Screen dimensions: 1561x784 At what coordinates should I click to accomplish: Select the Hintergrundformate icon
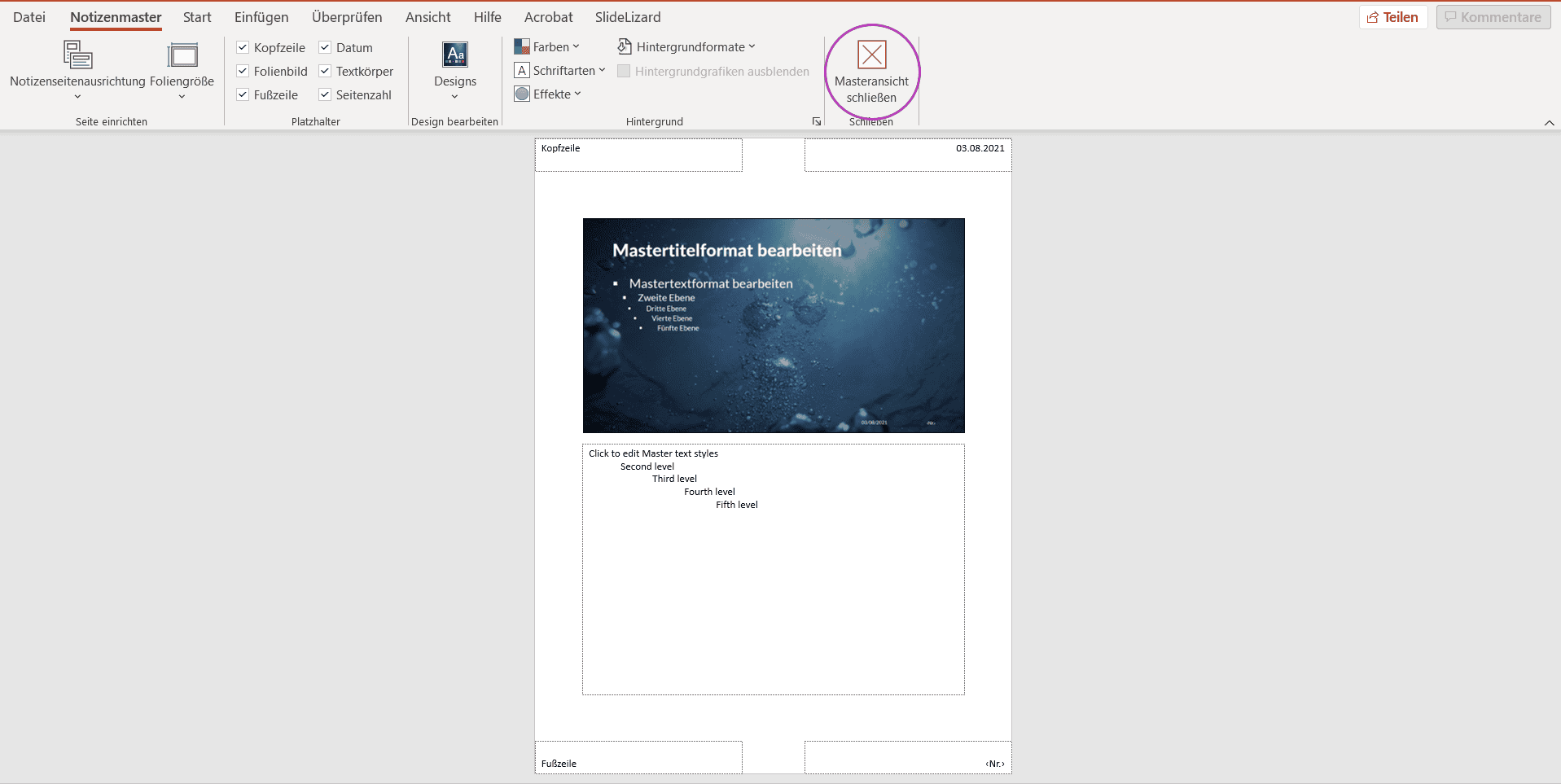click(x=624, y=46)
